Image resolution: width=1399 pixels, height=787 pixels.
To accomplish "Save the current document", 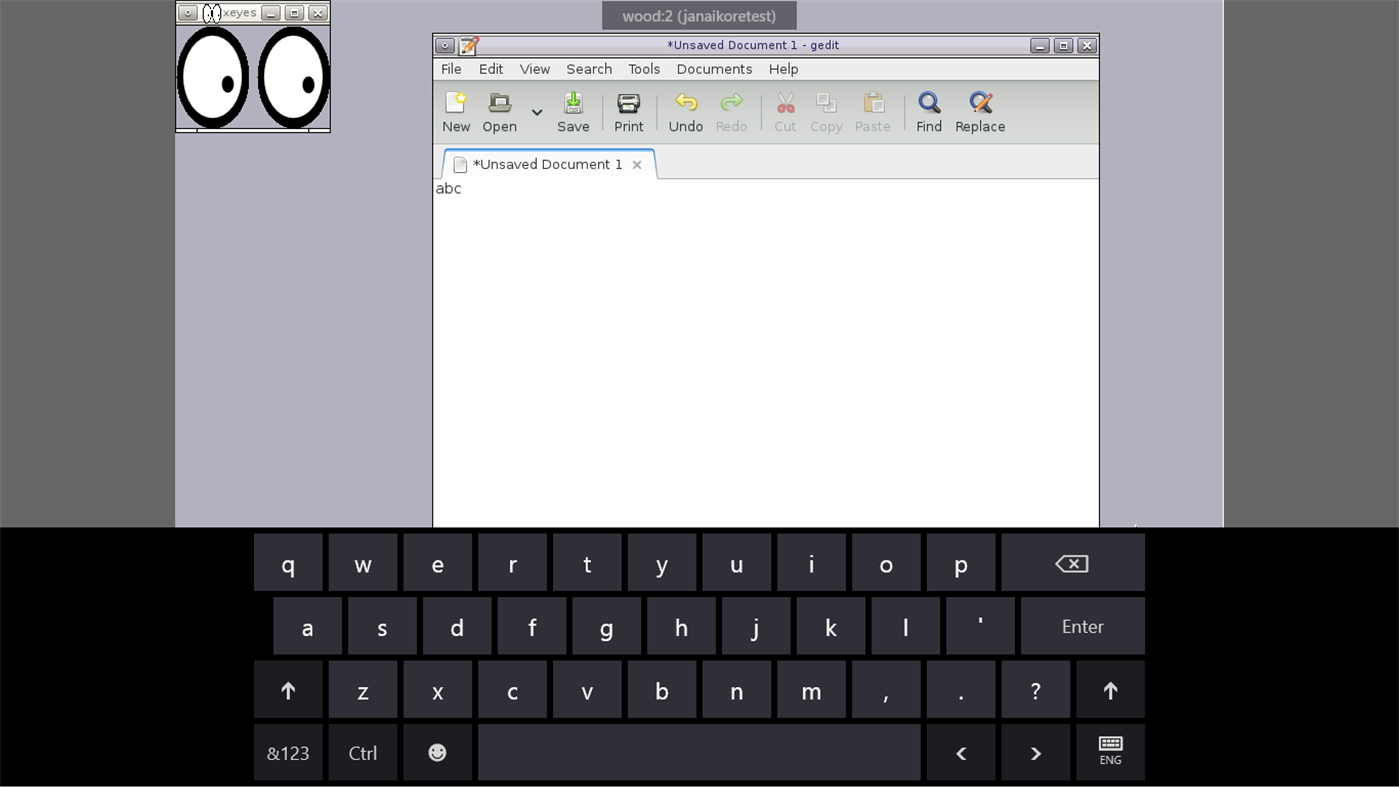I will click(572, 110).
